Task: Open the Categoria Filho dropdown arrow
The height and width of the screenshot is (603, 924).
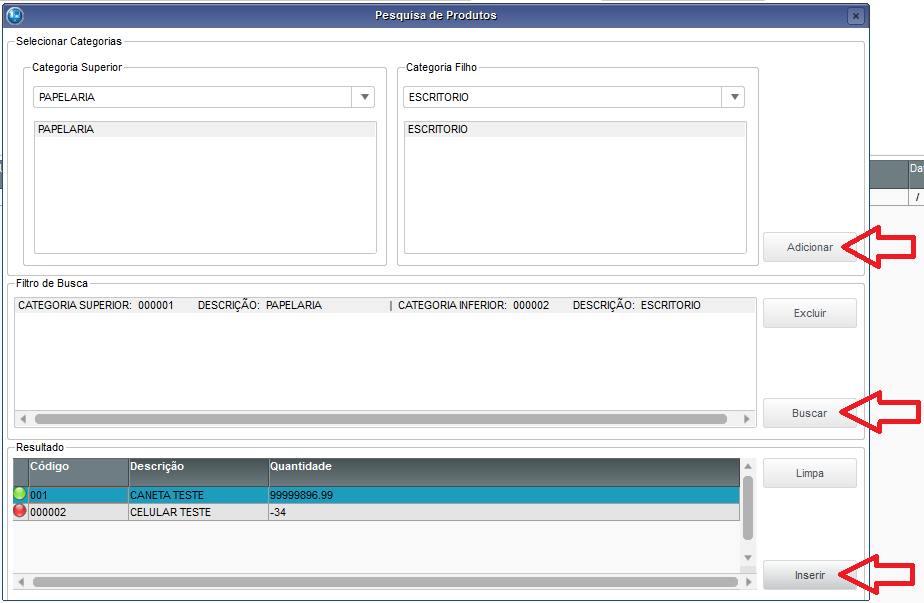Action: 734,97
